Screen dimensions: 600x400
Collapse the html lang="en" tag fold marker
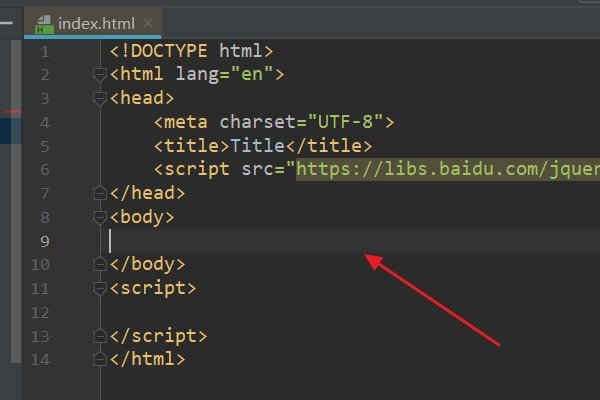(99, 74)
